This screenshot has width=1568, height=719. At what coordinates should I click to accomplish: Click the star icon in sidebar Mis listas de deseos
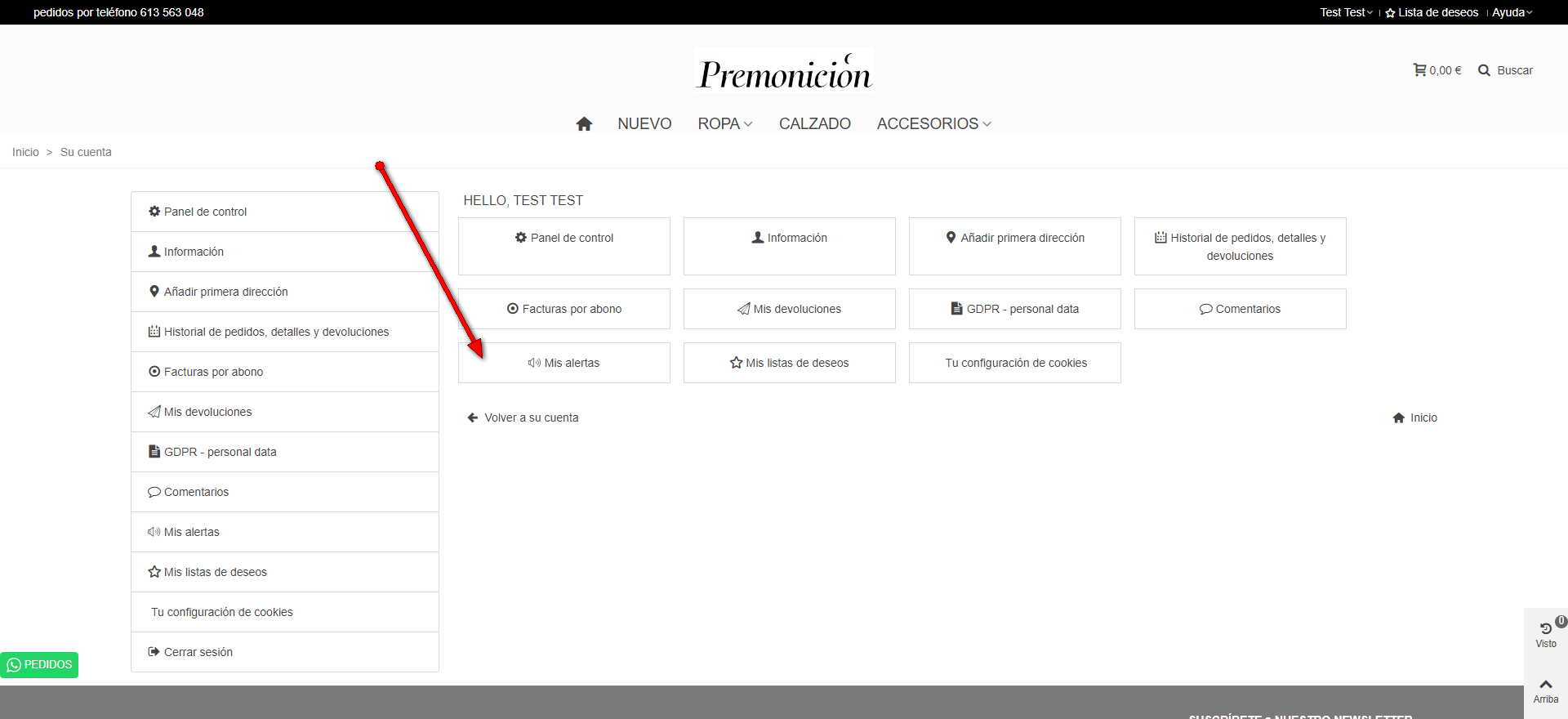tap(154, 572)
